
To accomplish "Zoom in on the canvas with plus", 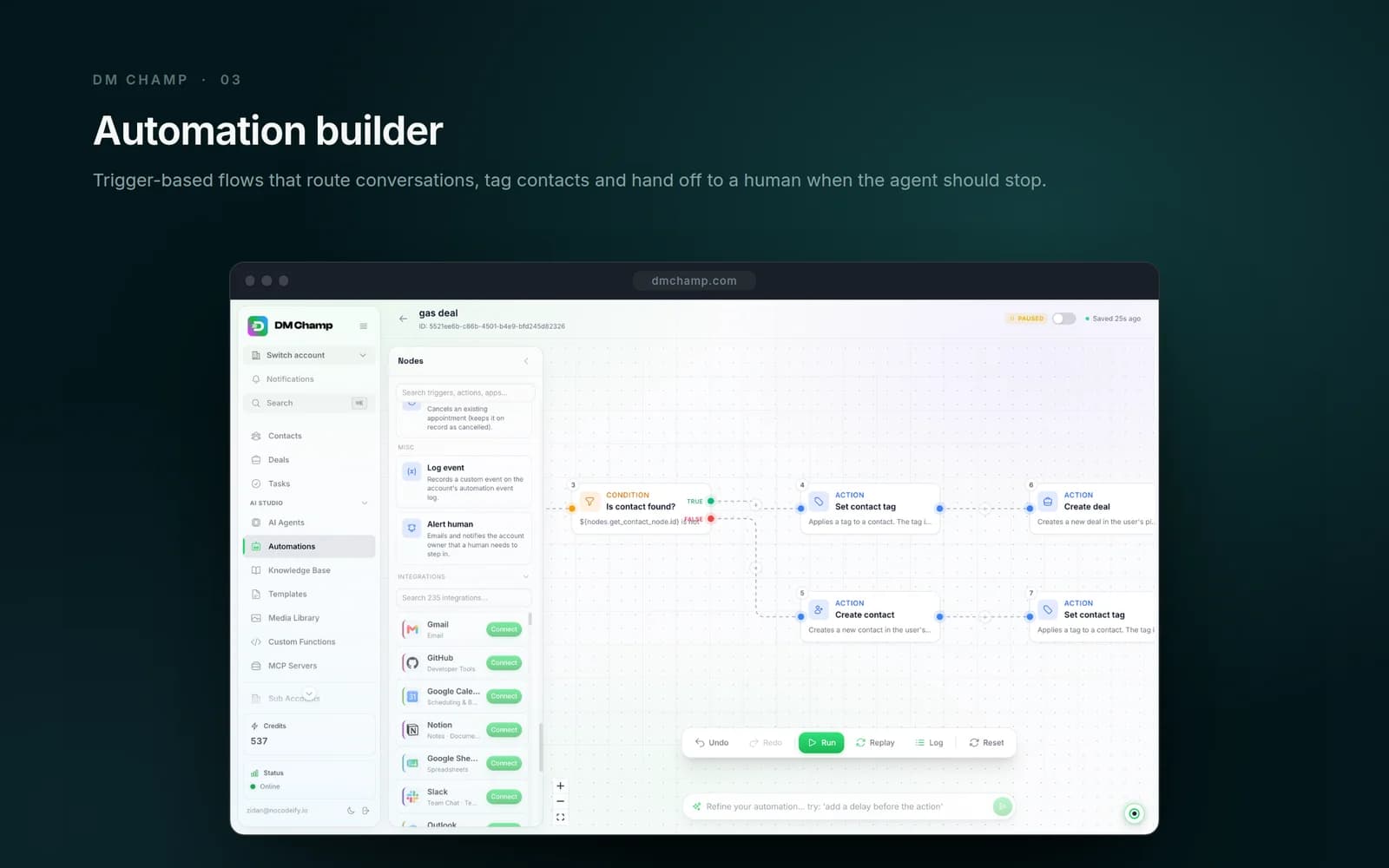I will pos(561,786).
